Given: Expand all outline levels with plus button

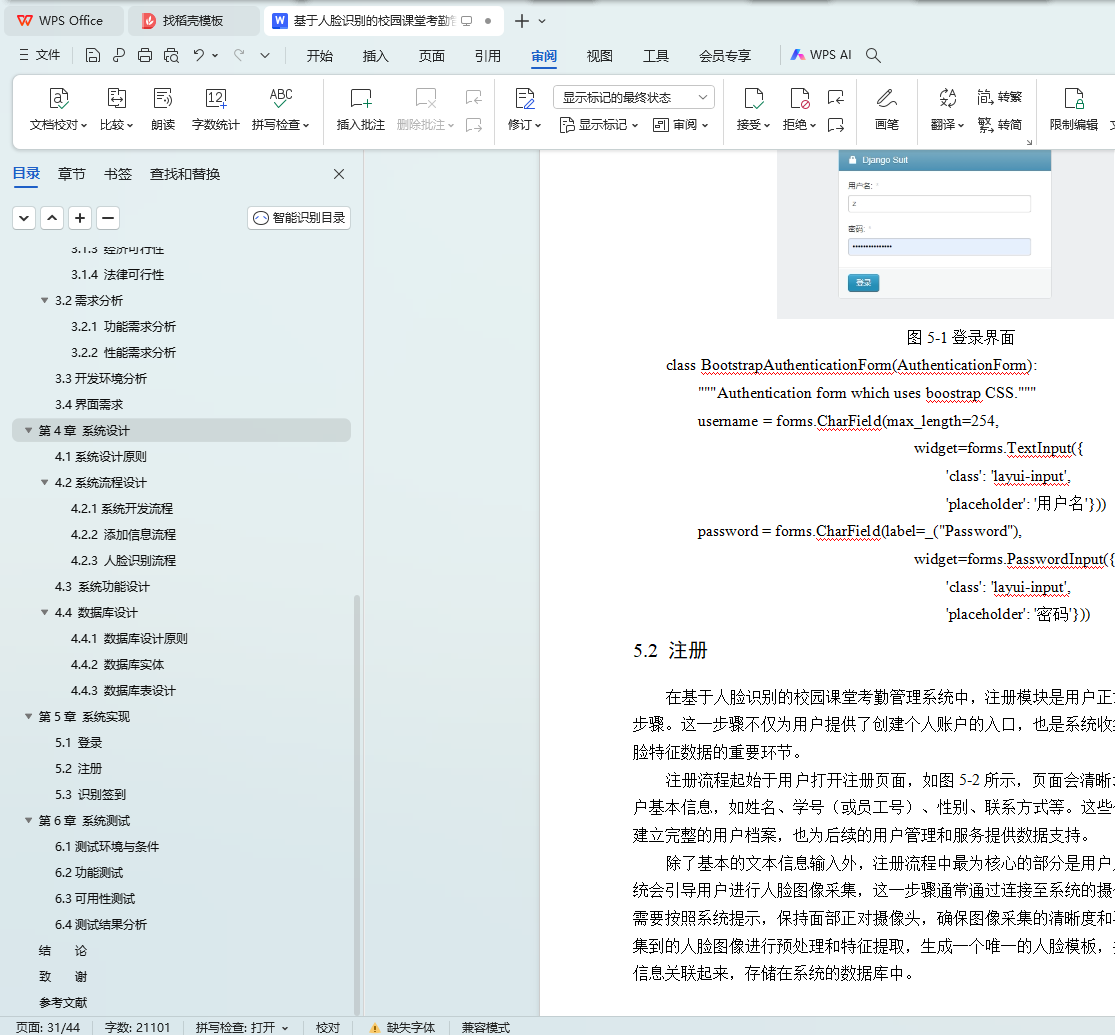Looking at the screenshot, I should point(80,218).
